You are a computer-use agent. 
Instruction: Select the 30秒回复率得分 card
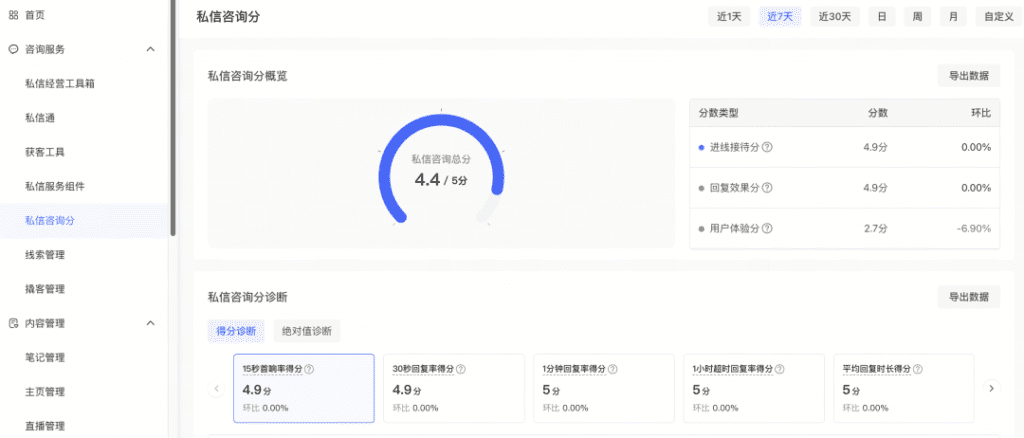point(454,388)
